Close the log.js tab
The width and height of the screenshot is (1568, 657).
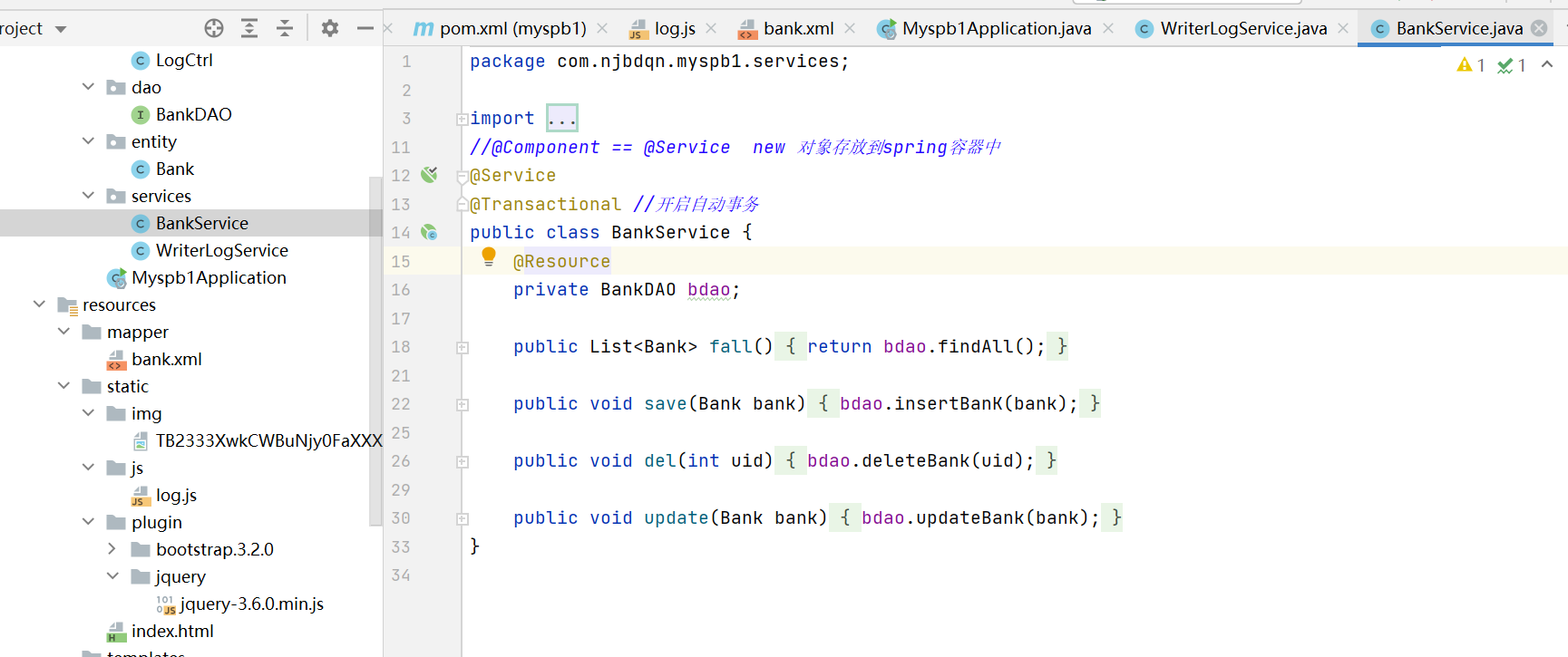point(711,28)
